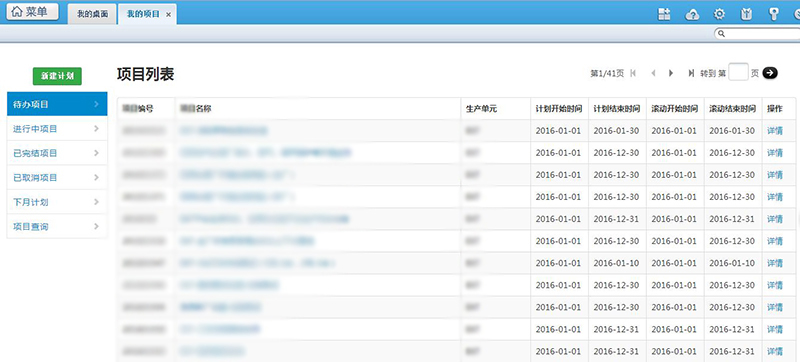Click the magnifier icon in search box
Image resolution: width=800 pixels, height=362 pixels.
(721, 34)
